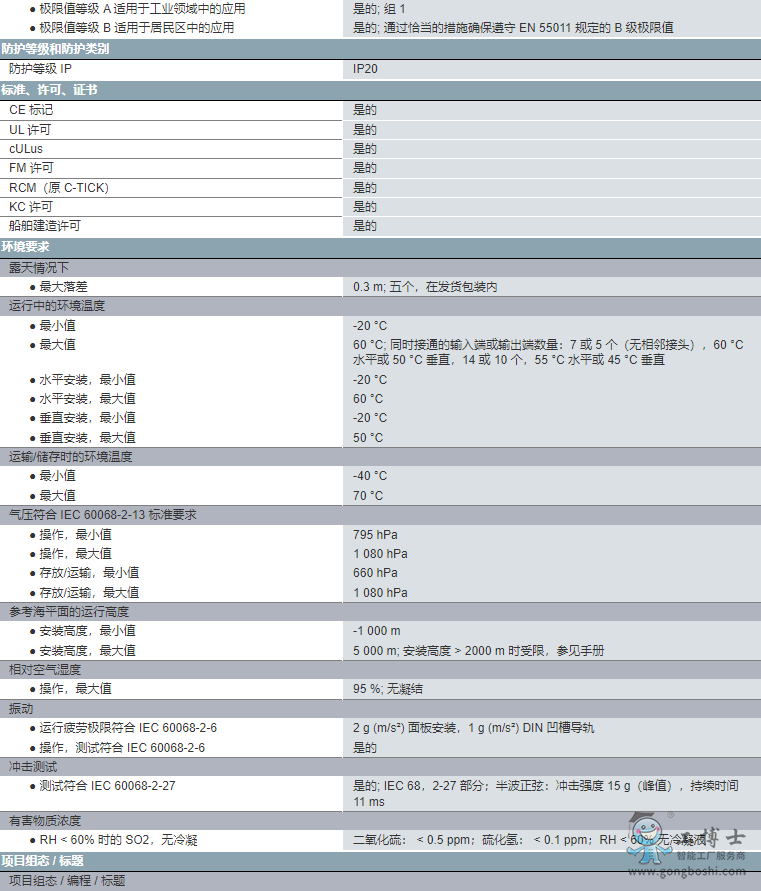Click the CE 标记 row label
The image size is (761, 891).
point(31,110)
